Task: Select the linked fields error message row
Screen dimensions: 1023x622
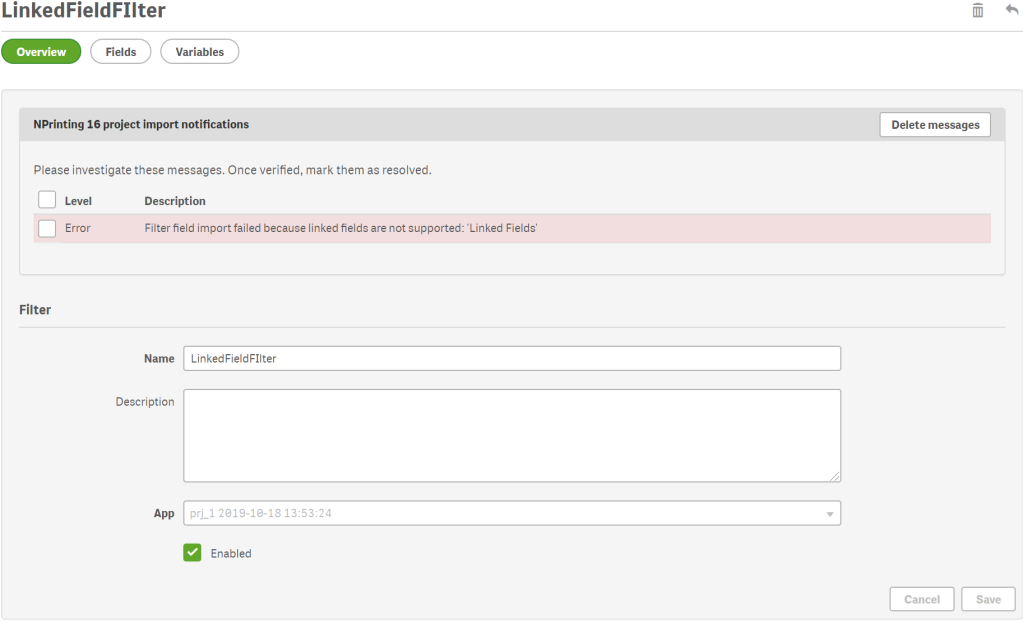Action: click(512, 228)
